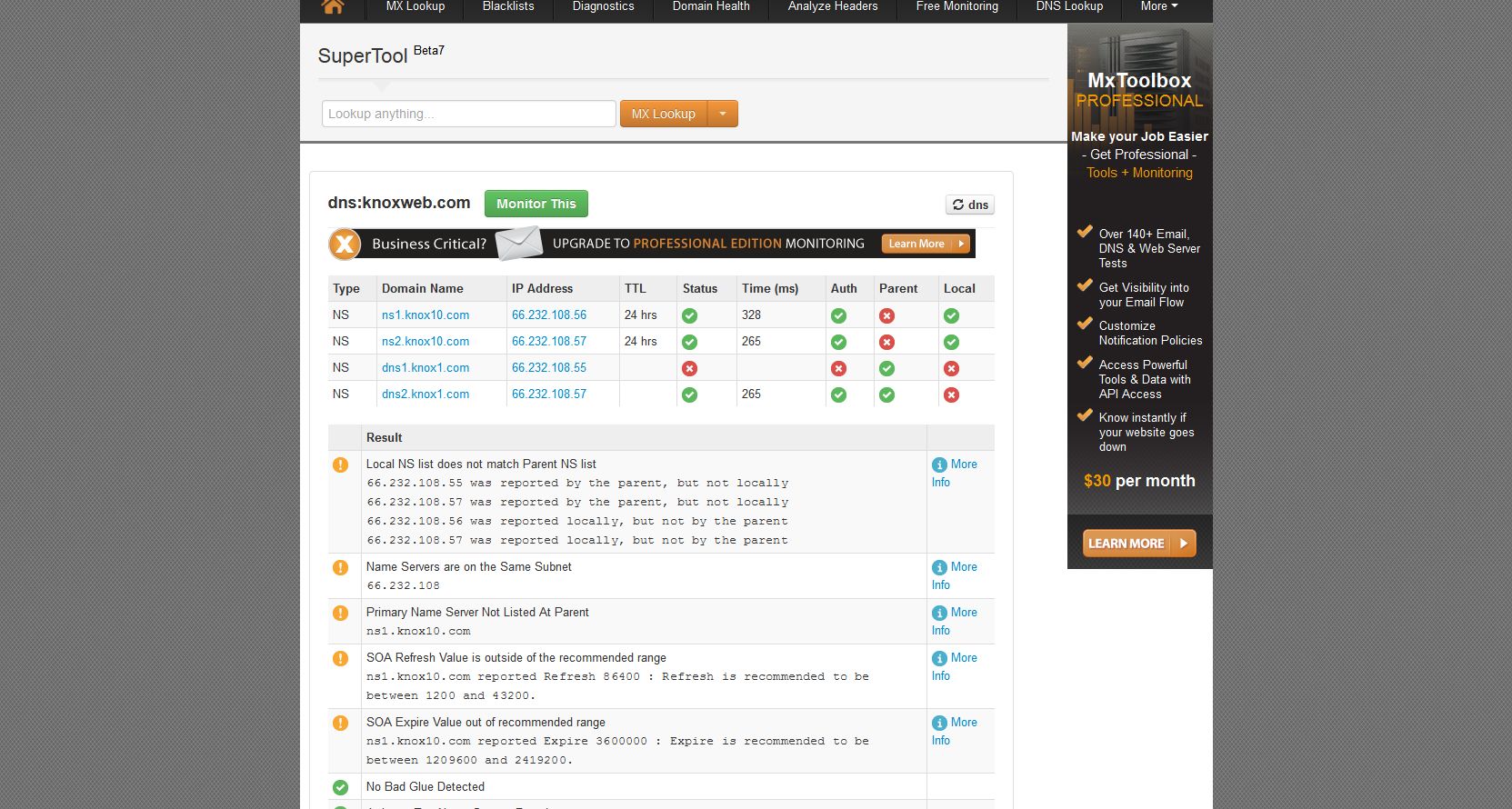
Task: Open the ns2.knox10.com link
Action: tap(426, 341)
